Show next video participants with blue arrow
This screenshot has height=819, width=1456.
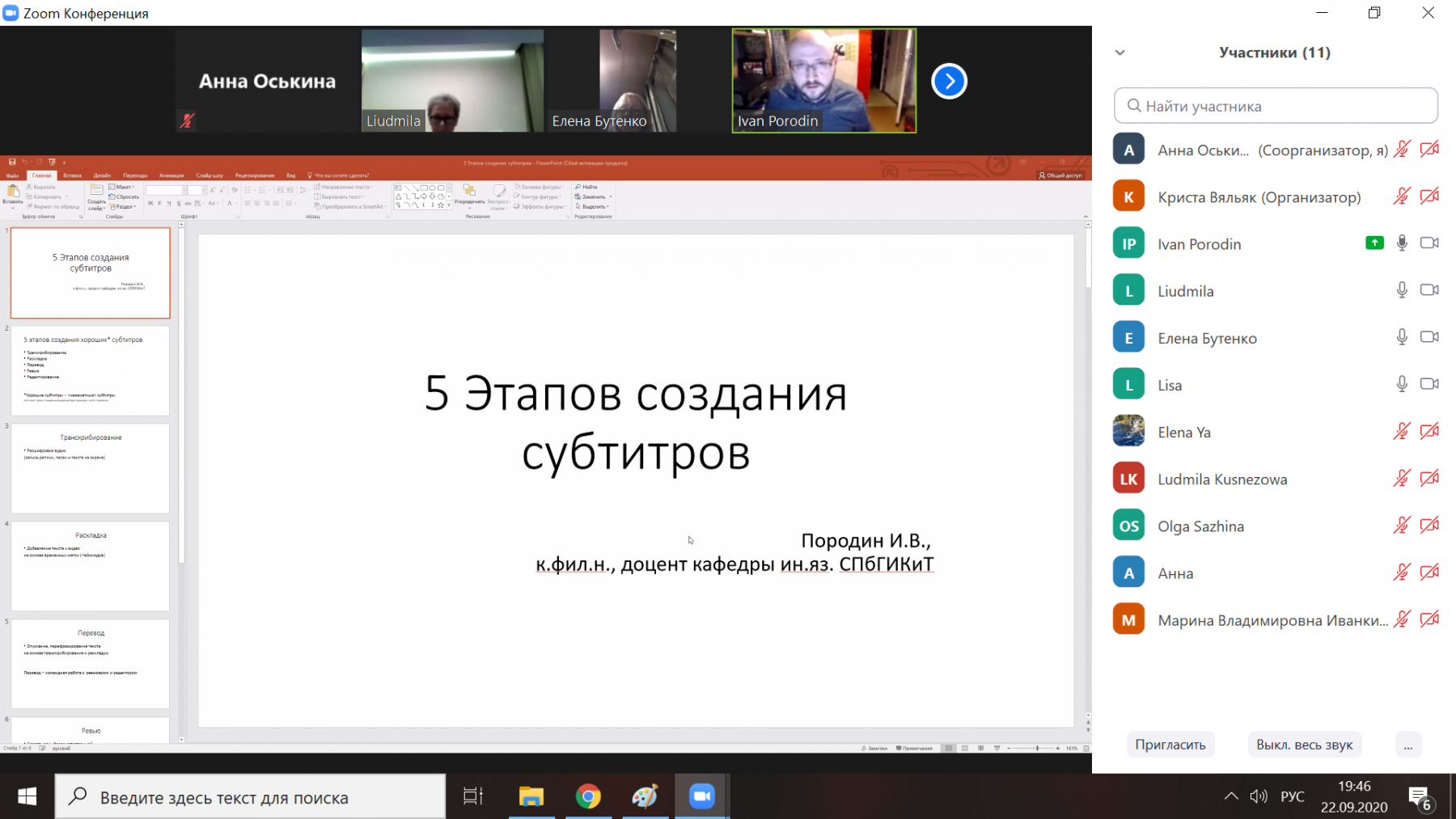coord(949,81)
